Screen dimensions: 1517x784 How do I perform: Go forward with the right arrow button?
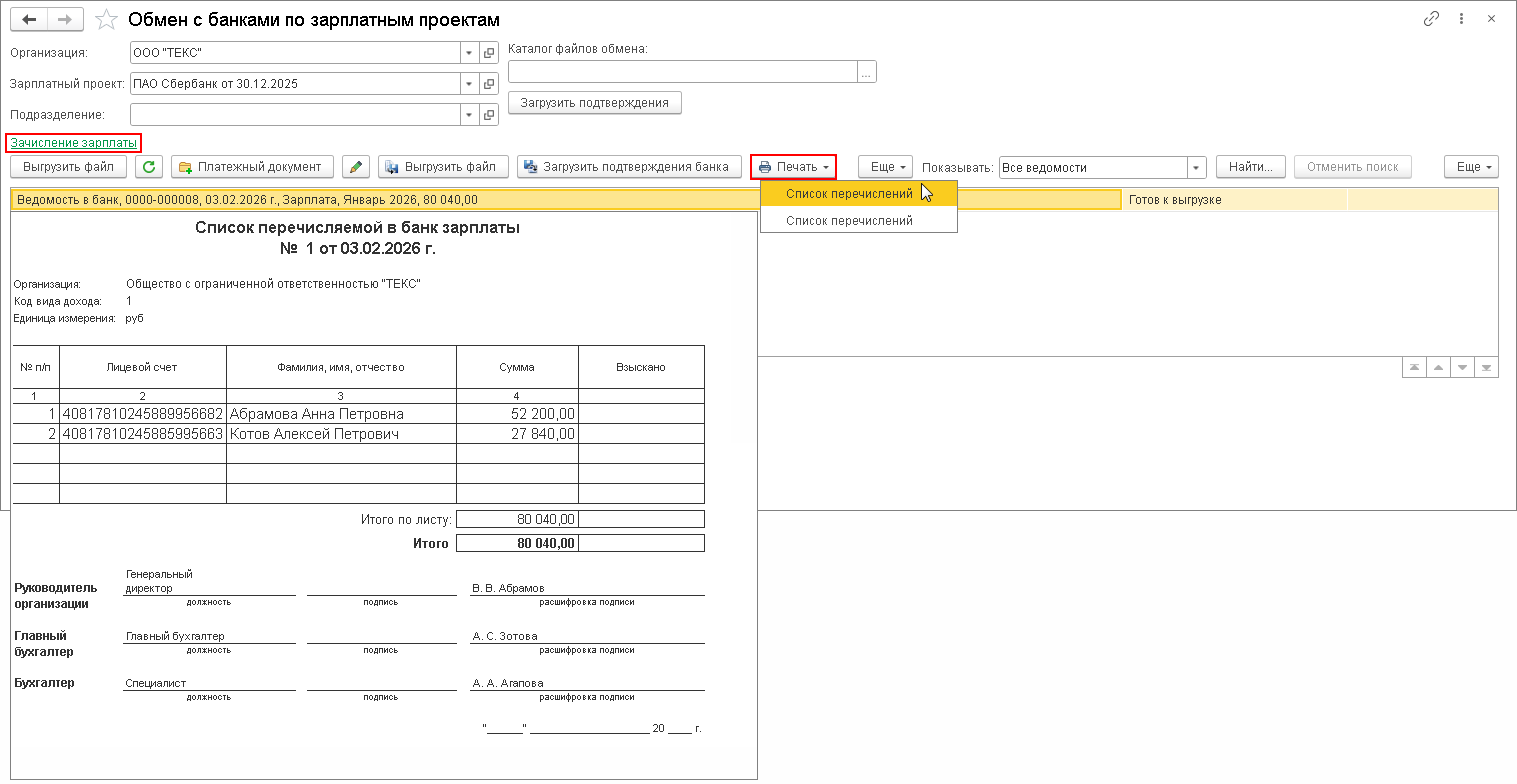(x=65, y=19)
